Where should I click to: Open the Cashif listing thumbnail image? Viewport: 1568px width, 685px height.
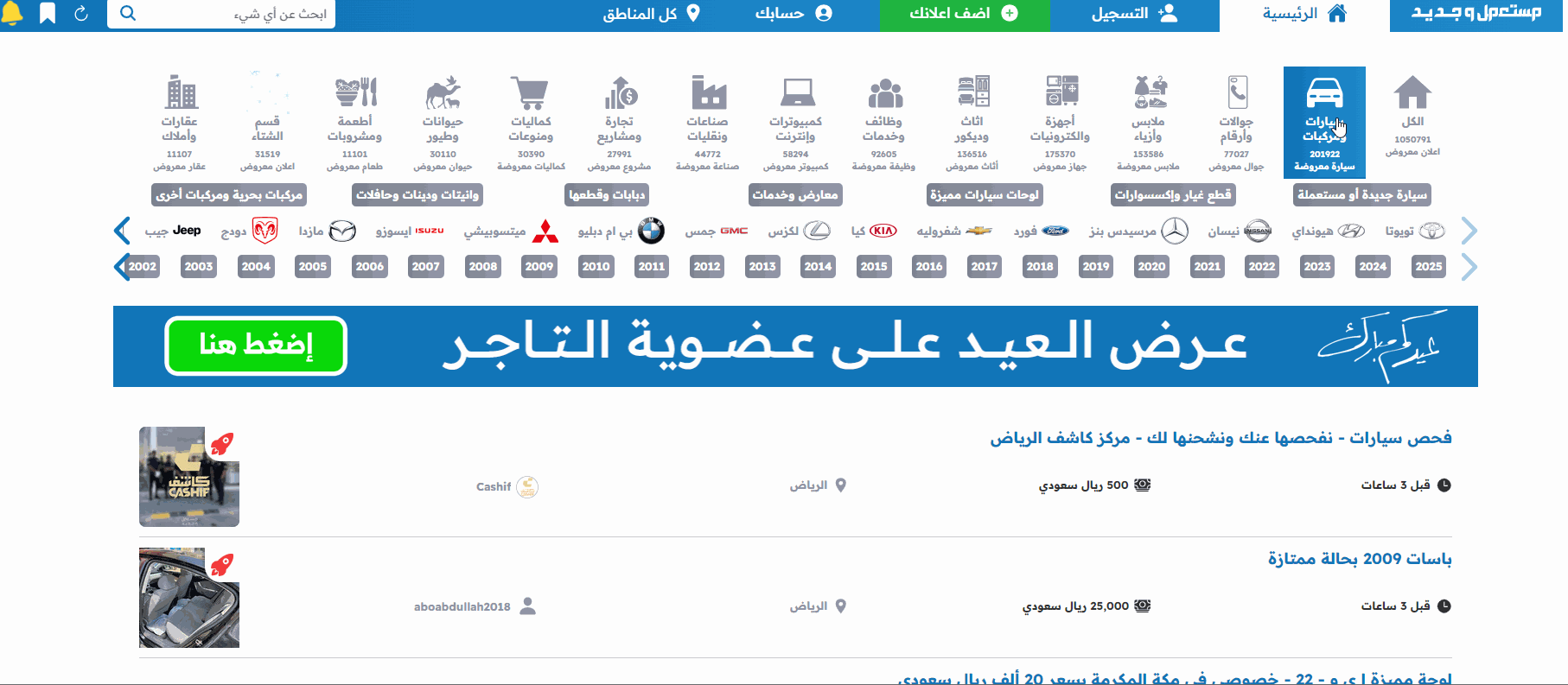pyautogui.click(x=189, y=477)
